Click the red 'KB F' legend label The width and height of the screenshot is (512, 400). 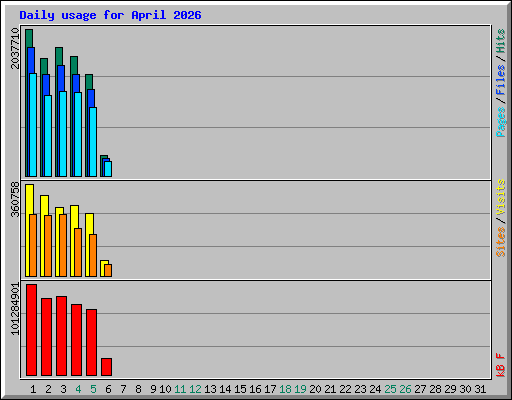[501, 365]
